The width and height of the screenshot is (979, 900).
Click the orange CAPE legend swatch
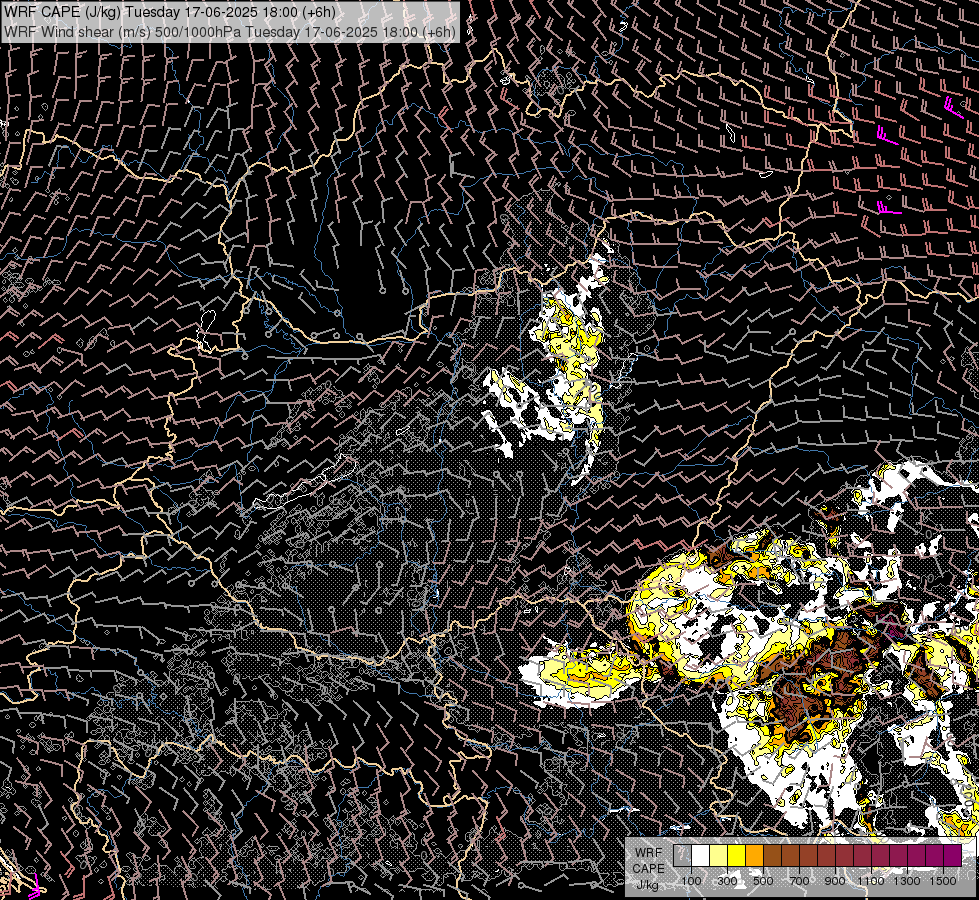(754, 855)
